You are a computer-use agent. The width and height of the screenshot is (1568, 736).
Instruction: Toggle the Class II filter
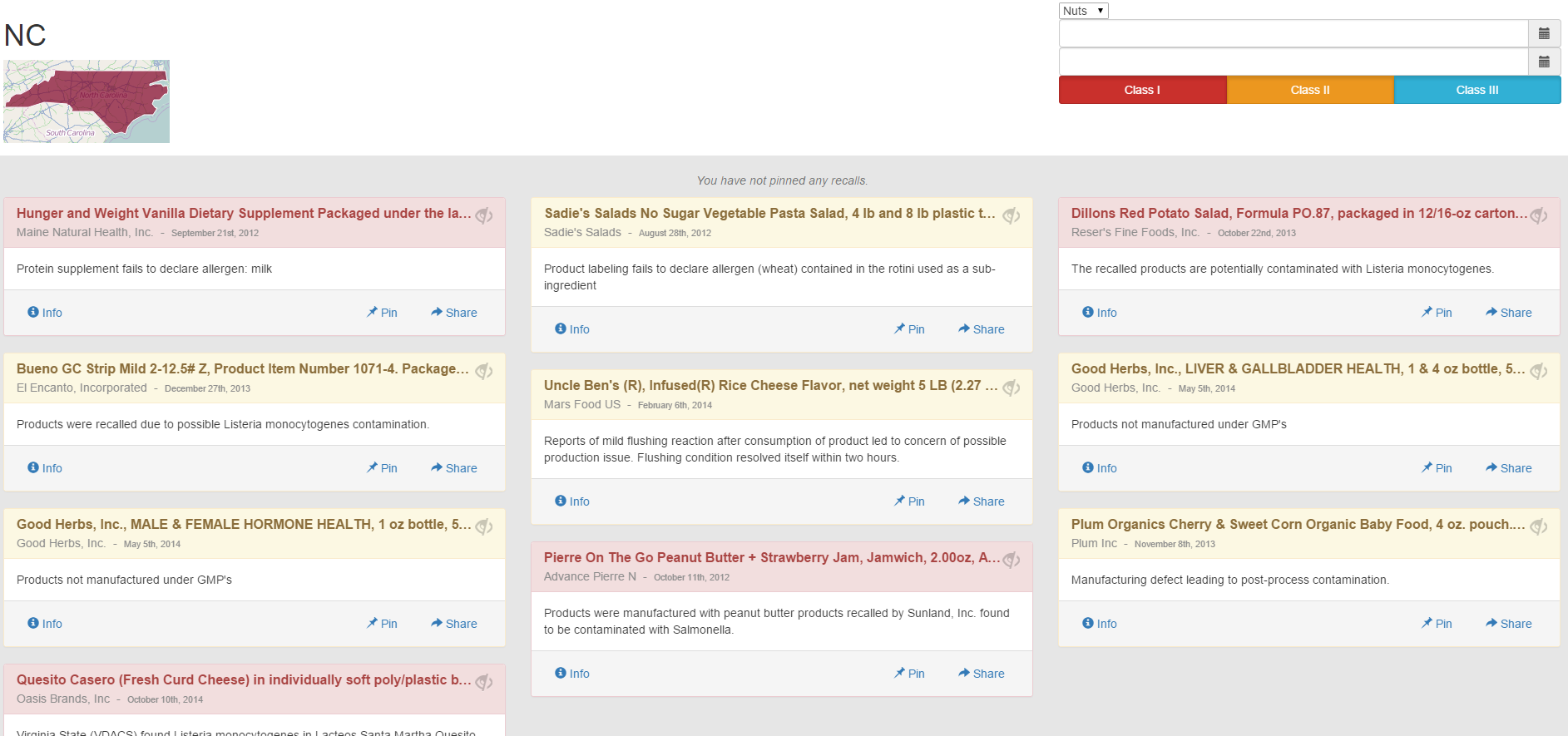click(1310, 90)
